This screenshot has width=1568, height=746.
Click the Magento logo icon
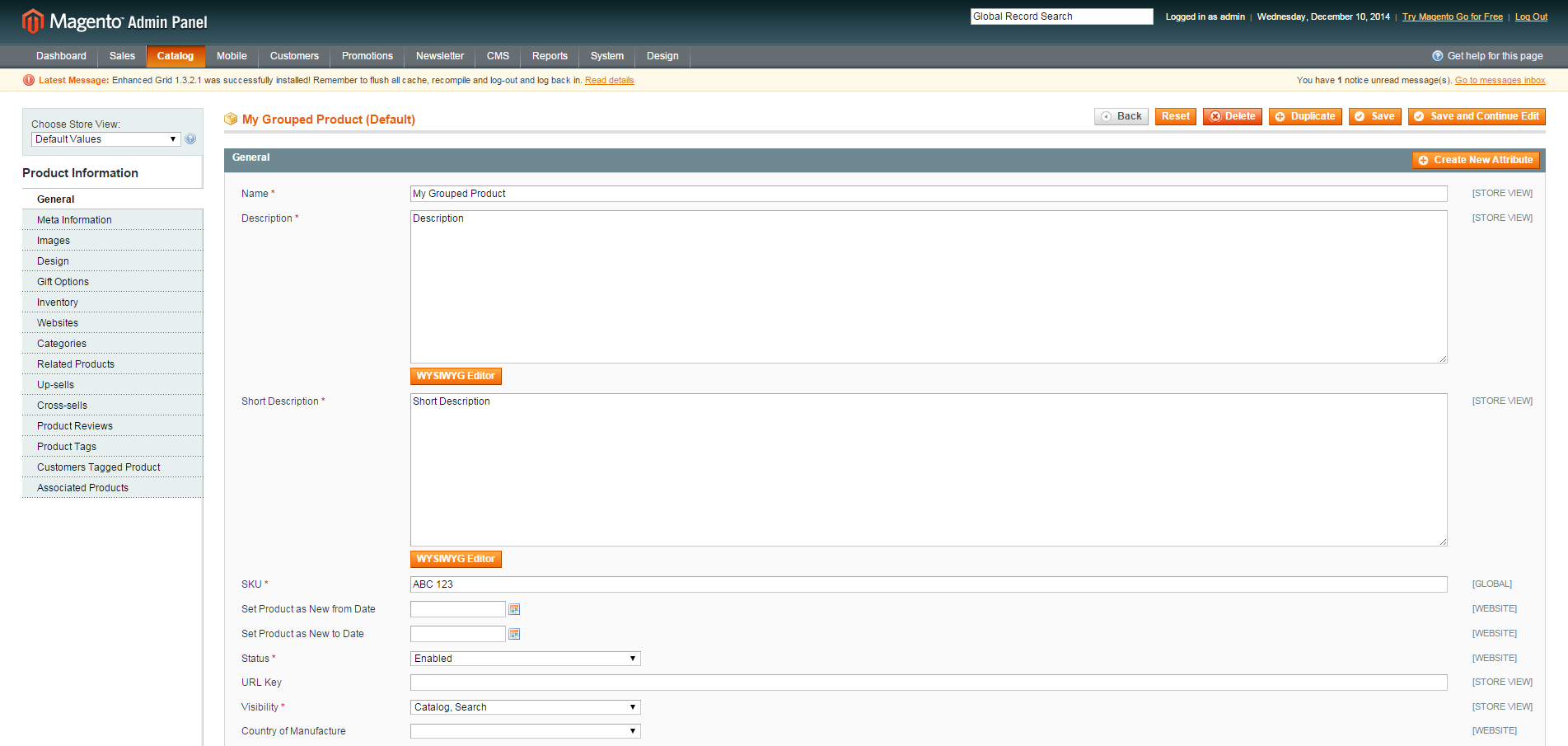(x=32, y=21)
